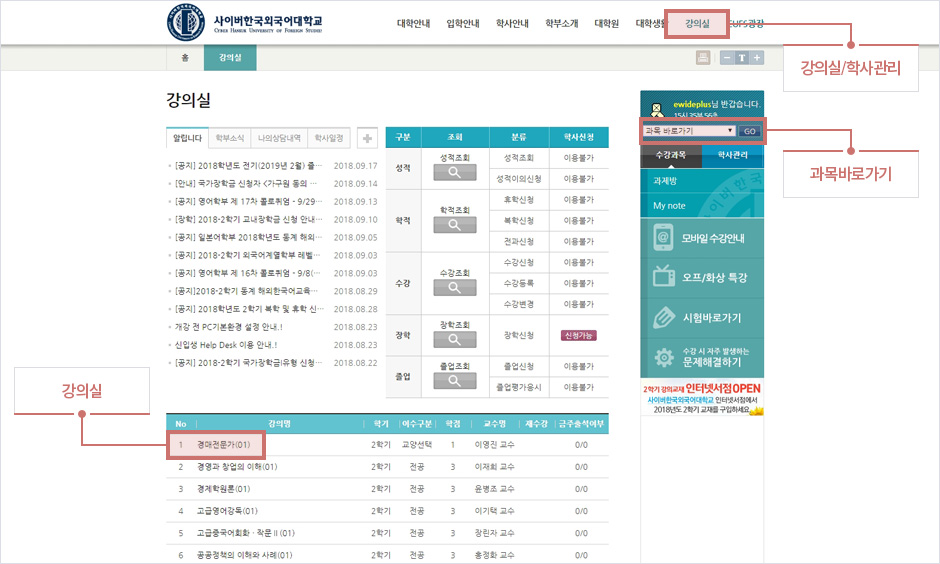
Task: Open 오프/화상 특강 TV icon
Action: (662, 277)
